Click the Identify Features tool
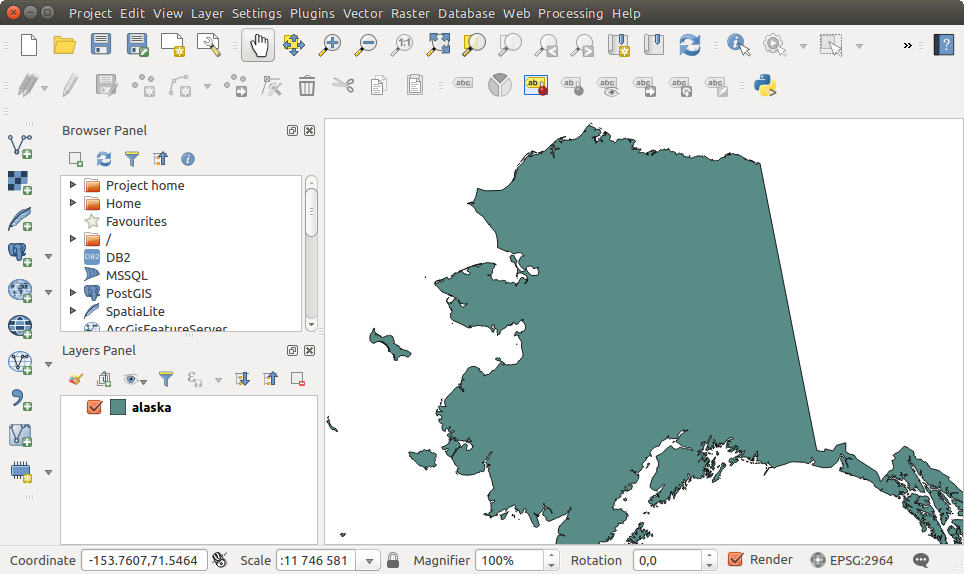Screen dimensions: 964x574 (738, 45)
